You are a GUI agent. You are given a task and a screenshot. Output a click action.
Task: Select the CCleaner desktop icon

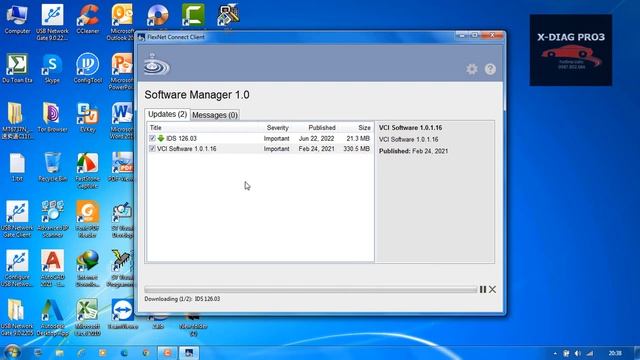click(88, 20)
